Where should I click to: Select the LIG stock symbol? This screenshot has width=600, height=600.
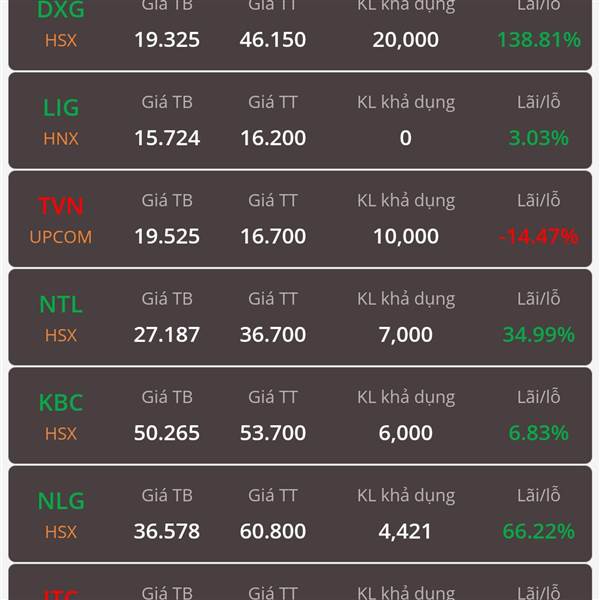click(61, 108)
